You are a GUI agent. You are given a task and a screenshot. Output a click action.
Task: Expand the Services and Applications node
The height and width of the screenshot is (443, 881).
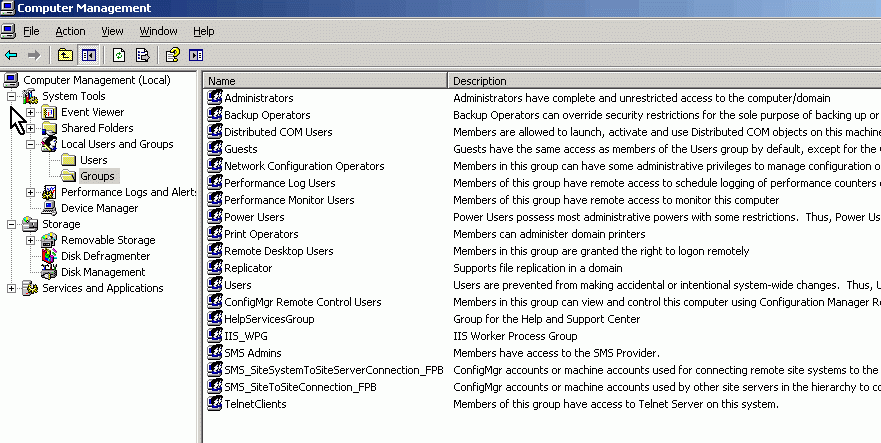pos(11,288)
